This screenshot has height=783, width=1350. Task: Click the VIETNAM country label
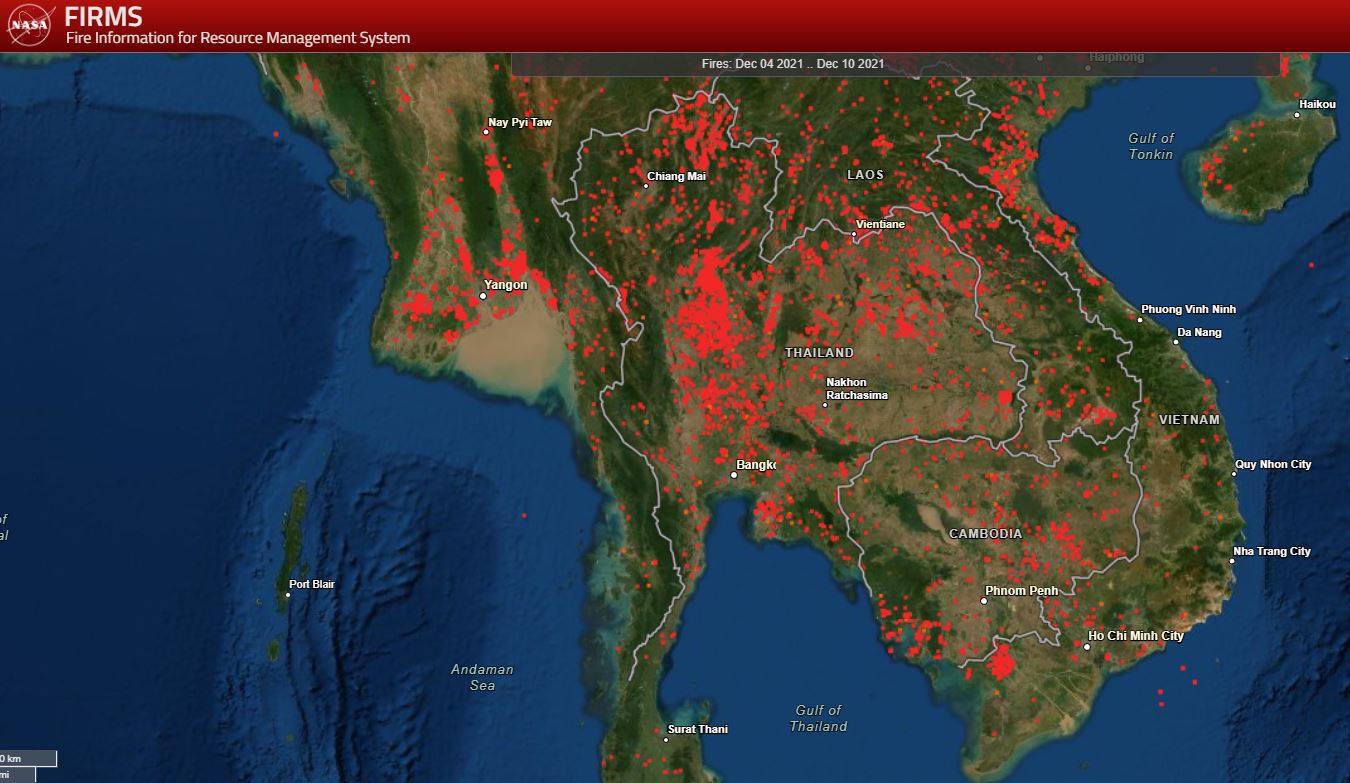pyautogui.click(x=1190, y=420)
